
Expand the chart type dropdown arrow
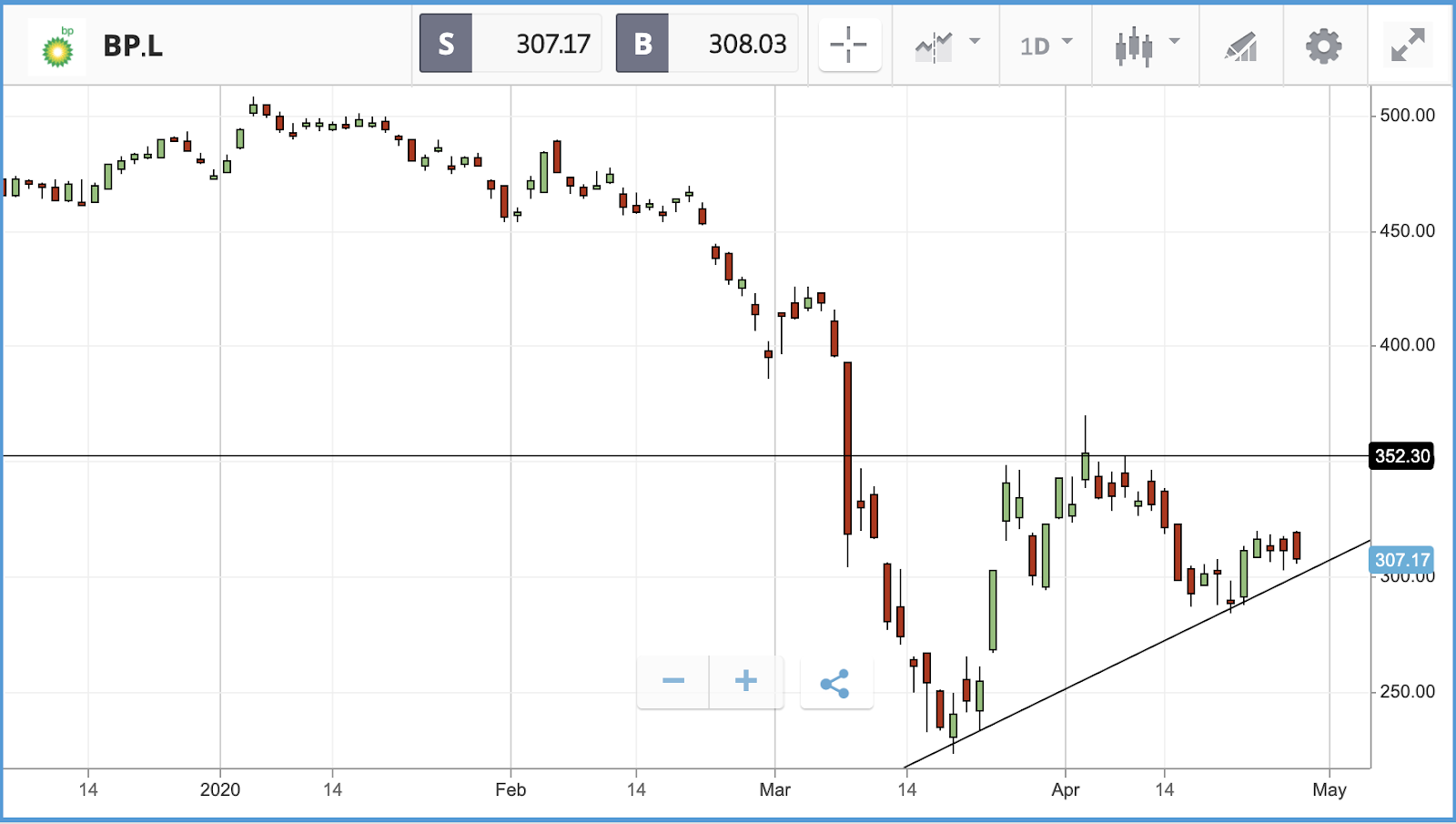[1174, 41]
